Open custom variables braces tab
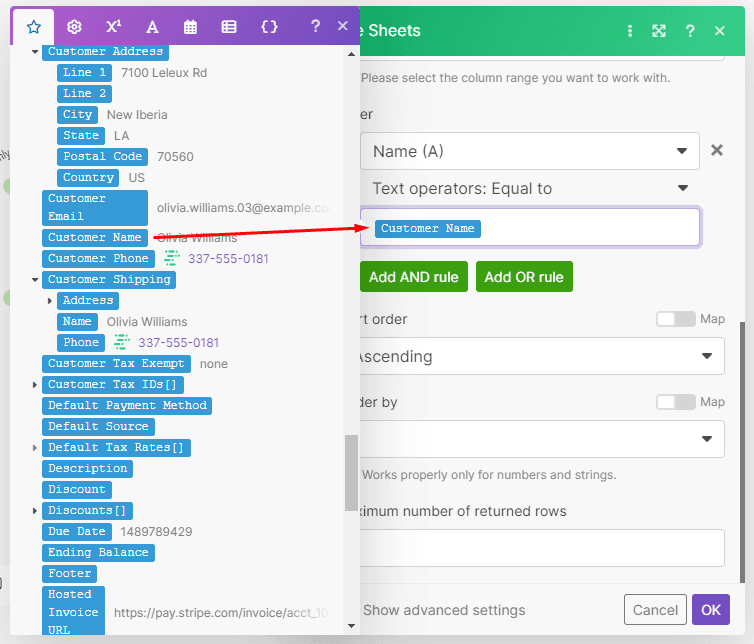Screen dimensions: 754x644 point(269,27)
